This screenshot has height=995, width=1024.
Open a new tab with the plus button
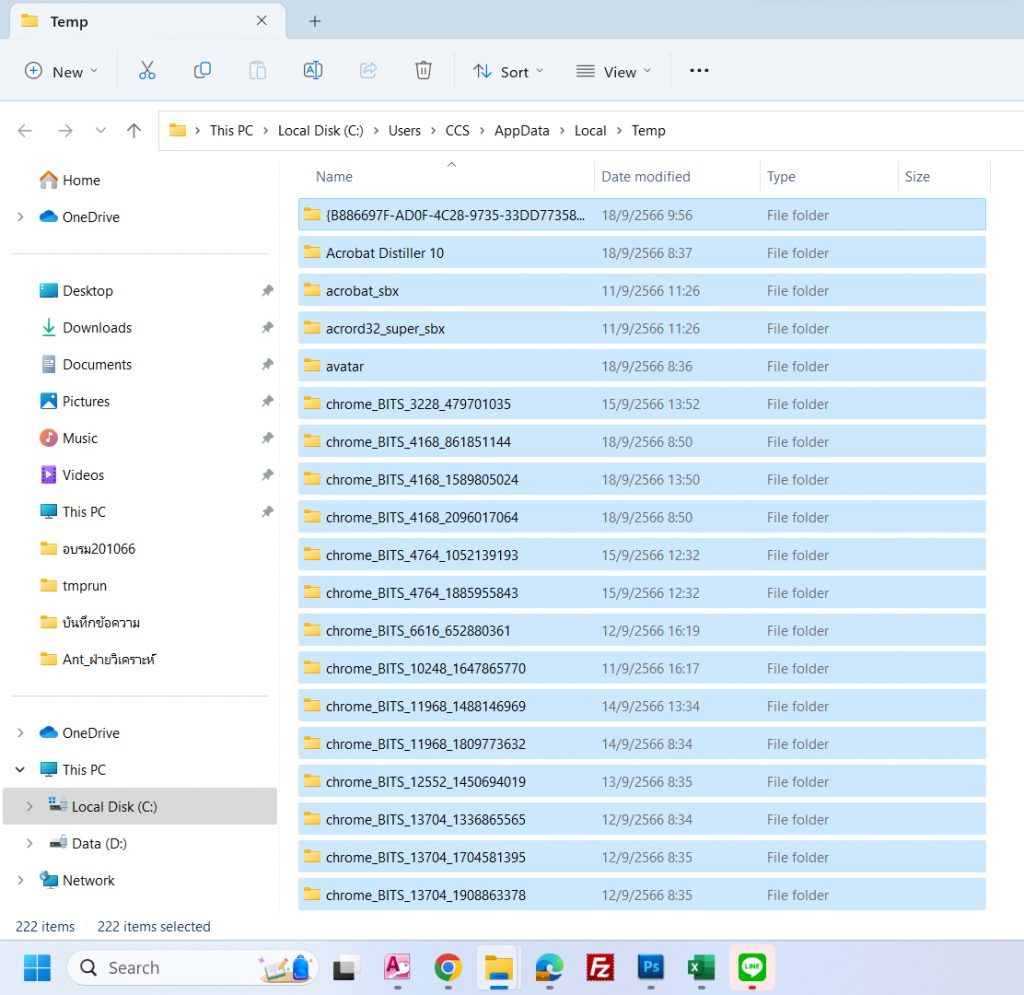314,20
